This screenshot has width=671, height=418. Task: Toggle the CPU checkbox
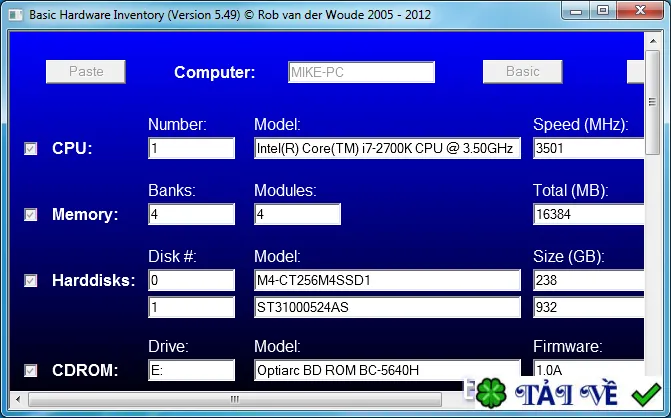click(30, 148)
